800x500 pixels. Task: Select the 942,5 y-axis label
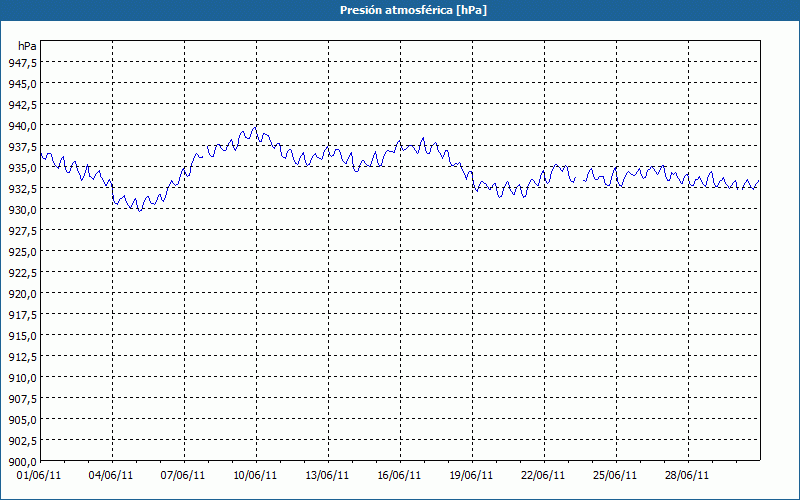pyautogui.click(x=22, y=105)
